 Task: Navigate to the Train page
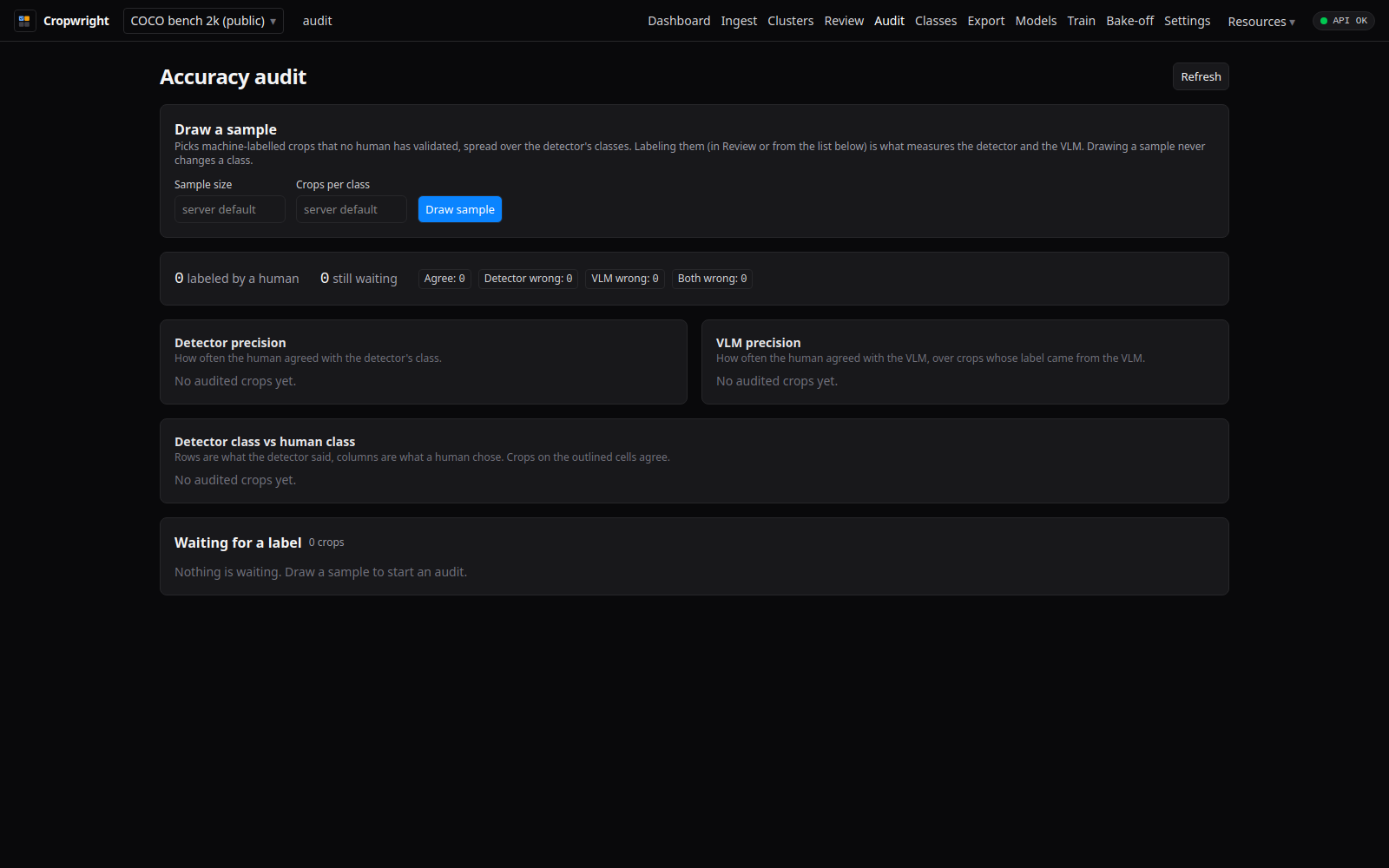coord(1081,21)
